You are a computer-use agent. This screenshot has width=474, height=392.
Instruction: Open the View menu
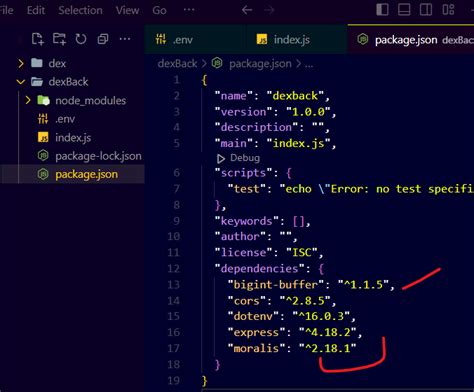pyautogui.click(x=127, y=10)
